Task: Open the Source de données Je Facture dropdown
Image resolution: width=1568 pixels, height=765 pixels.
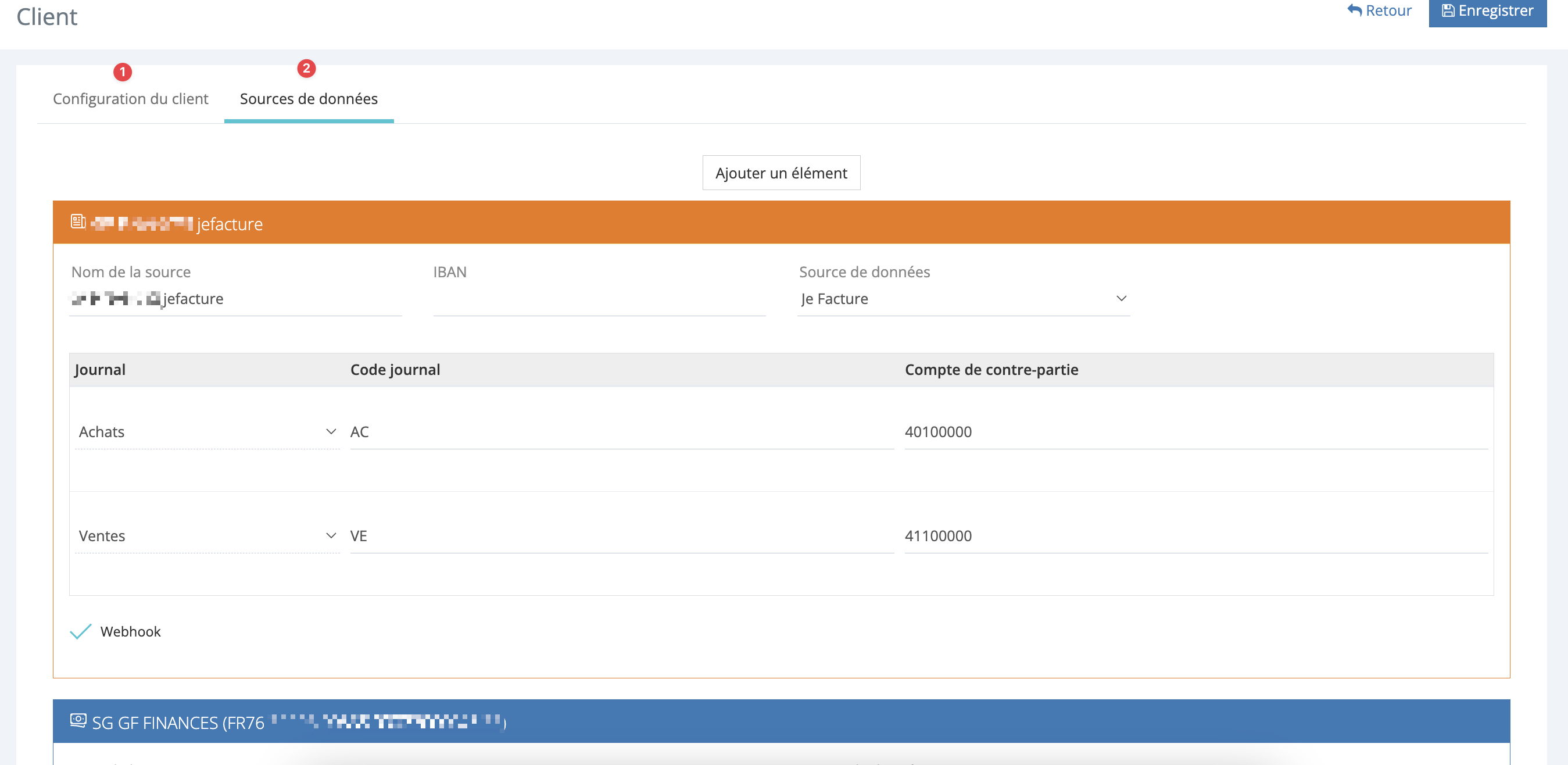Action: pyautogui.click(x=963, y=298)
